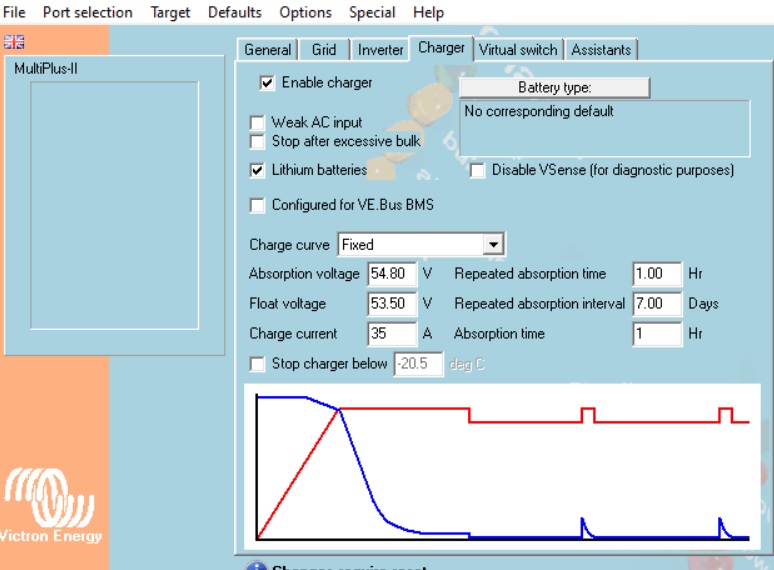Click the Victron Energy logo
The width and height of the screenshot is (774, 570).
[50, 505]
